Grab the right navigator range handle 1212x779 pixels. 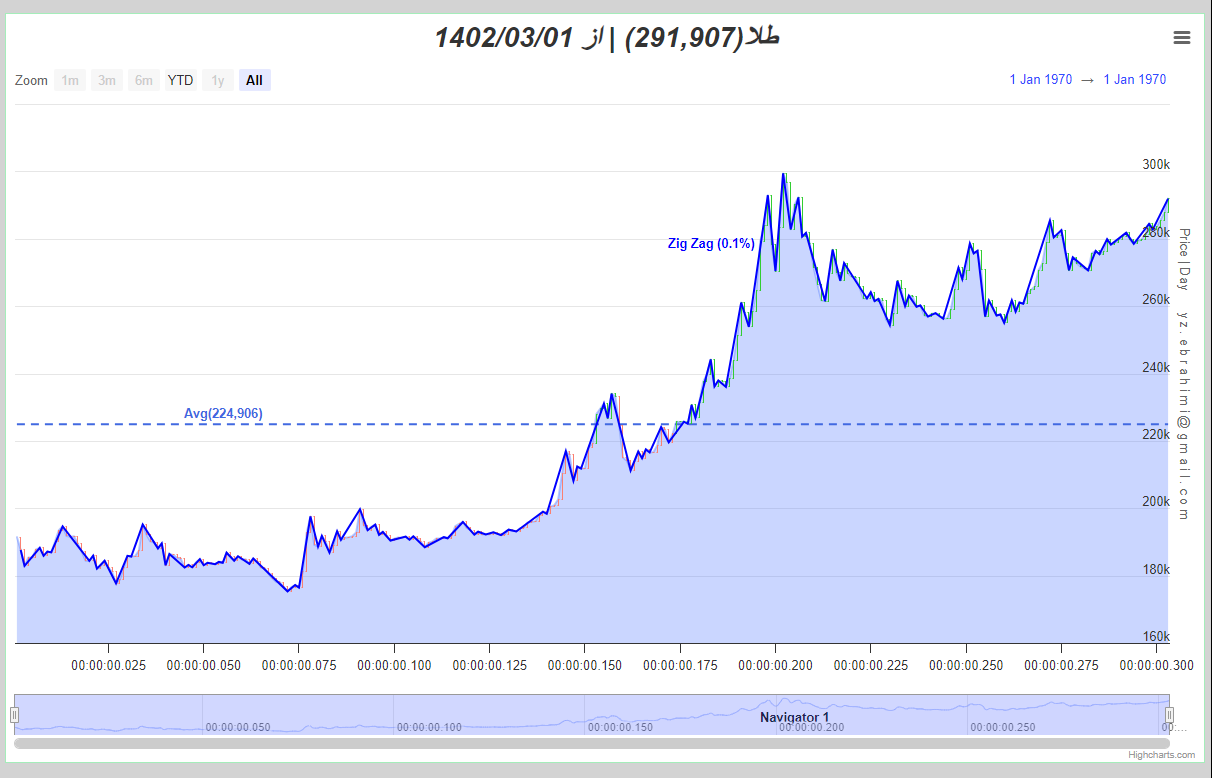pyautogui.click(x=1169, y=714)
